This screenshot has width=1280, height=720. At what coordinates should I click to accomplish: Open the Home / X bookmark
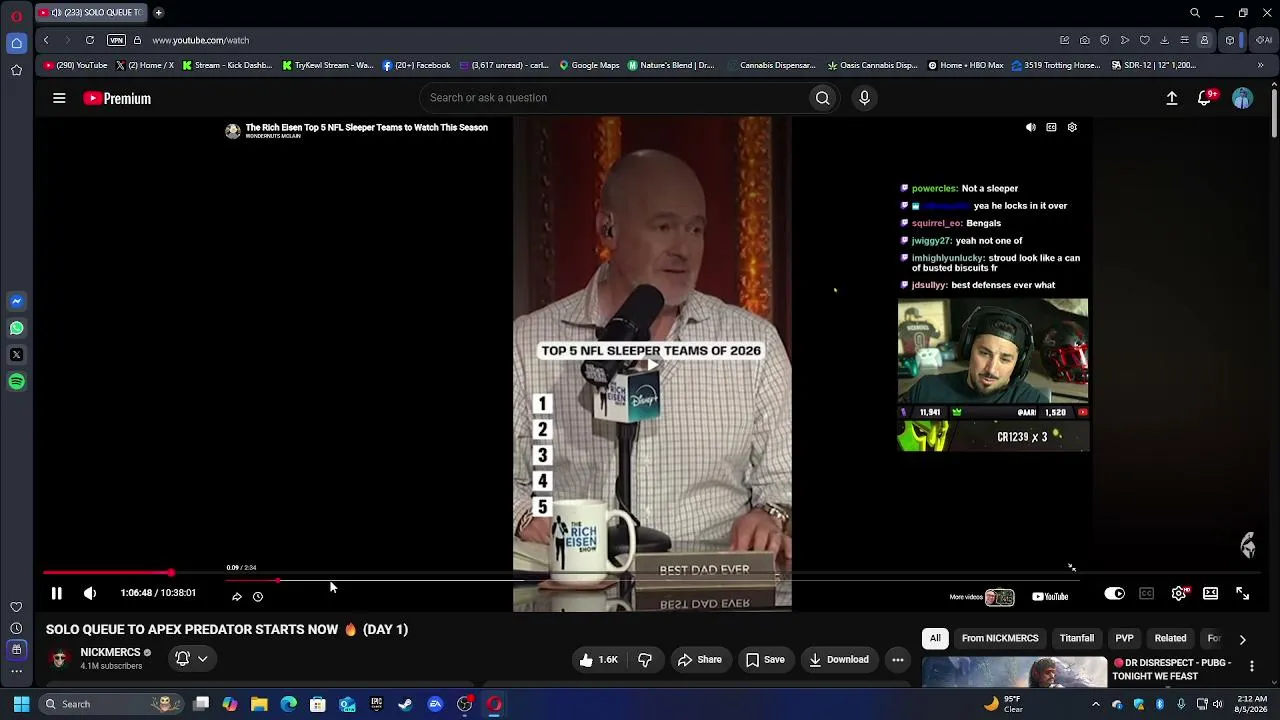[145, 65]
